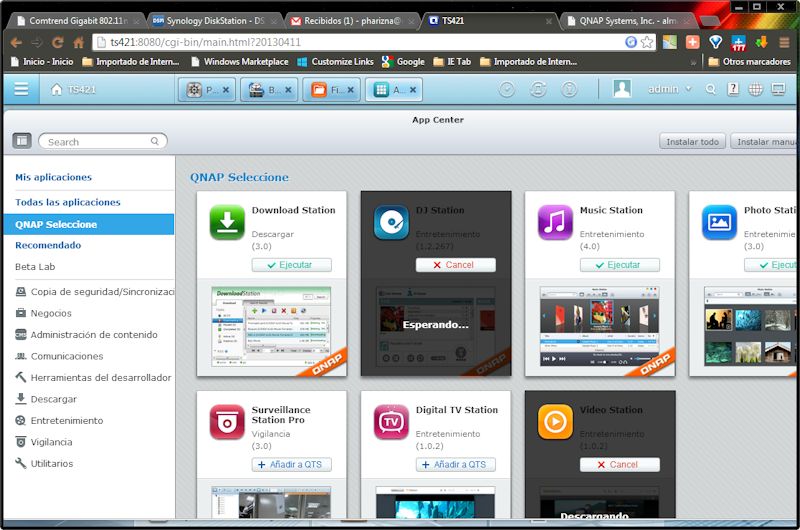Viewport: 800px width, 530px height.
Task: Open the Music Station app icon
Action: point(556,222)
